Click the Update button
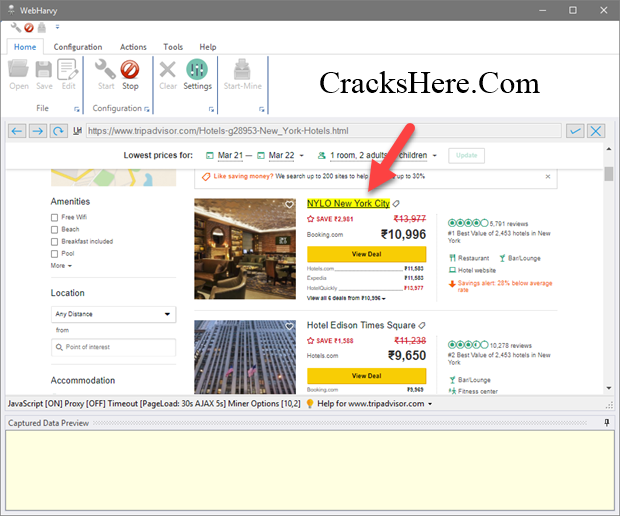The height and width of the screenshot is (516, 620). click(467, 155)
